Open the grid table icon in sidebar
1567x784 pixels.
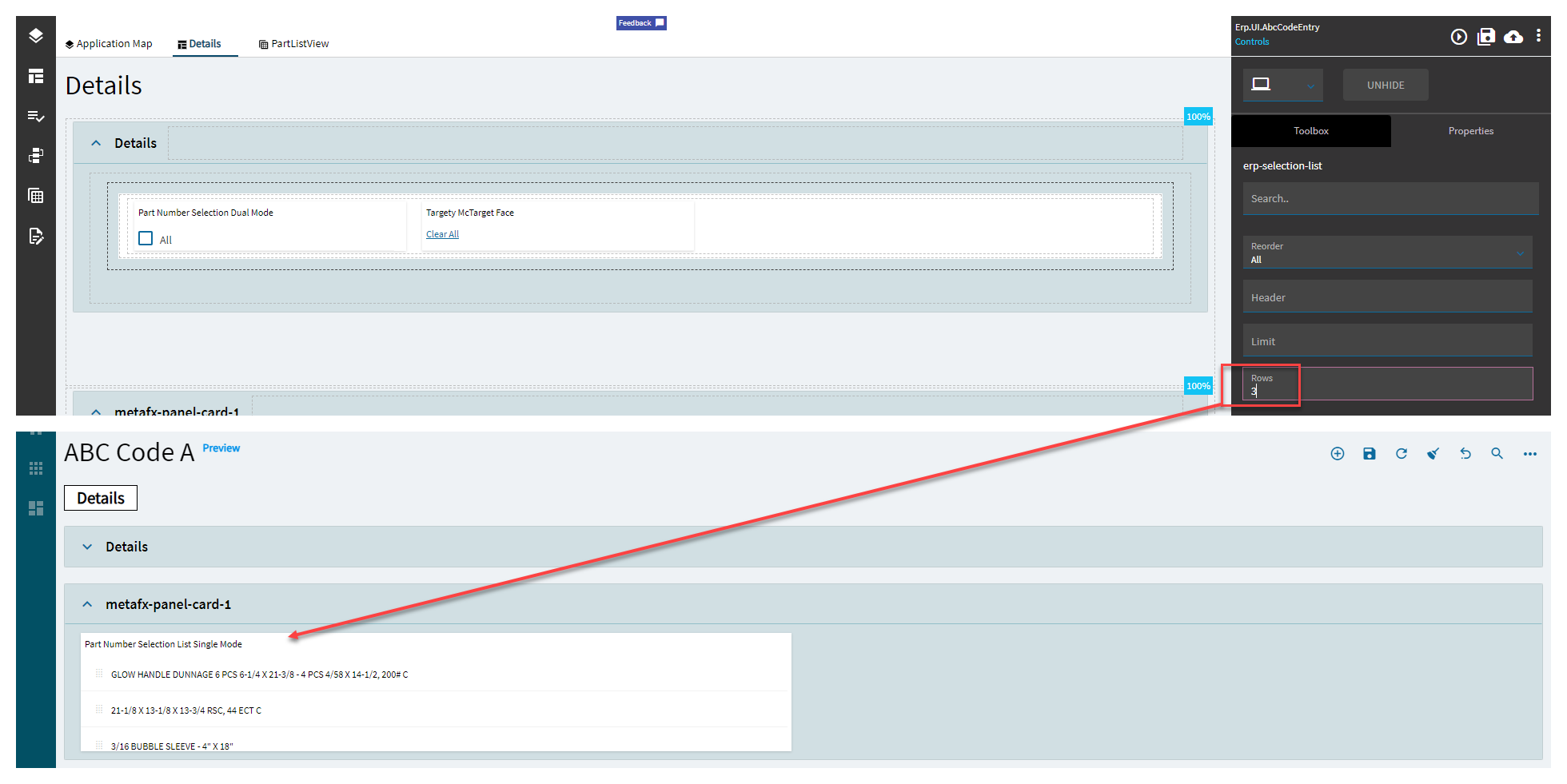(36, 196)
